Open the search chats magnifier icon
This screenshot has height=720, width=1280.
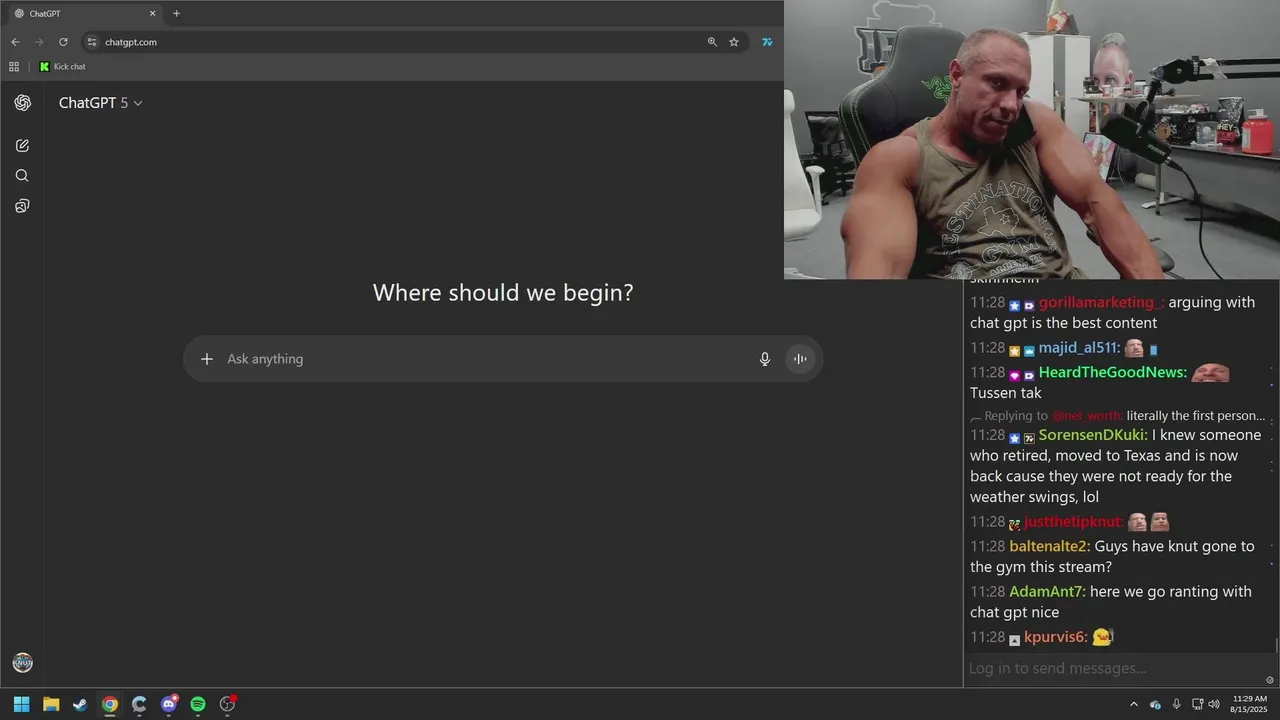[22, 176]
